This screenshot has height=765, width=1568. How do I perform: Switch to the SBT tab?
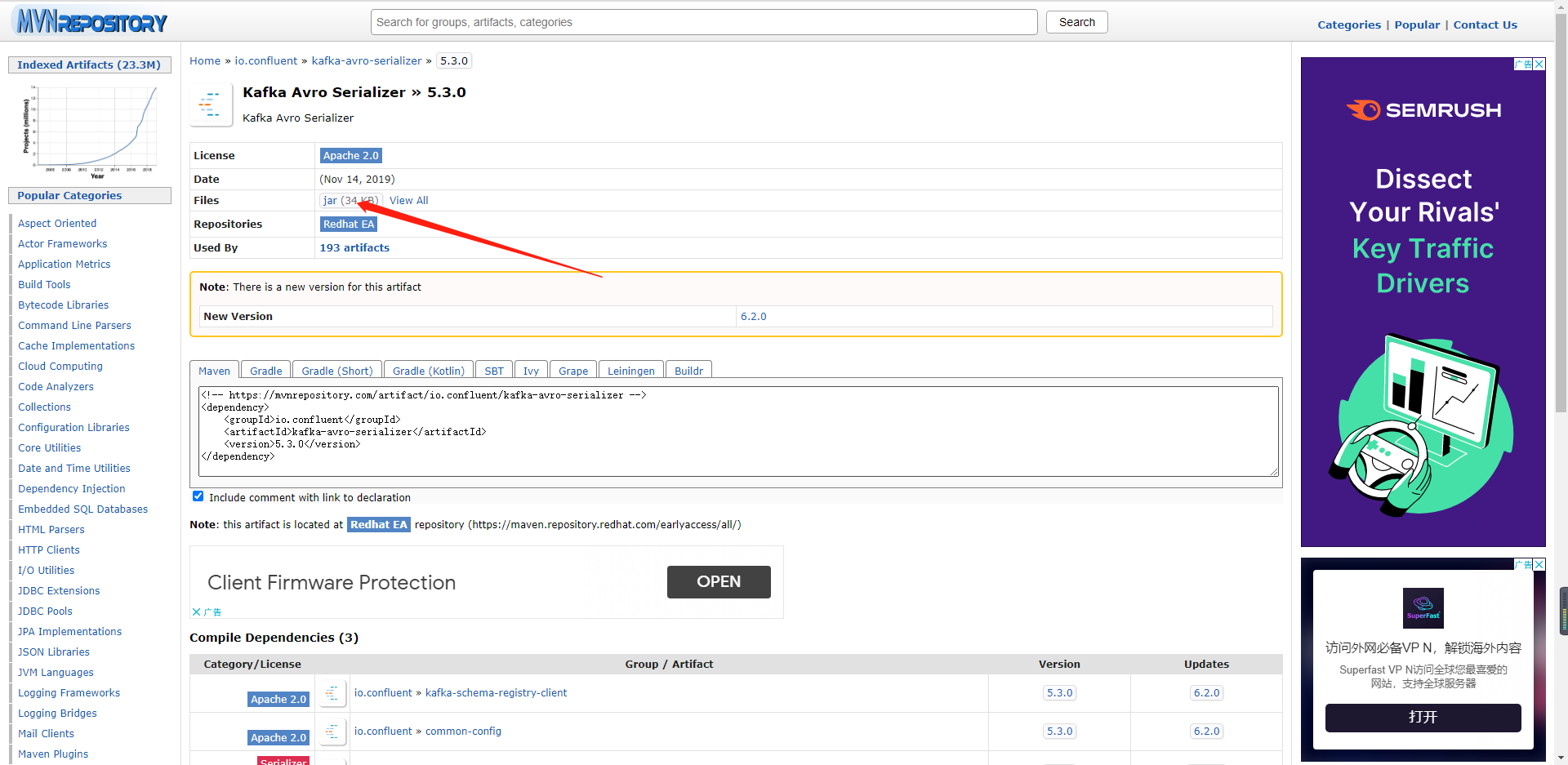coord(494,370)
